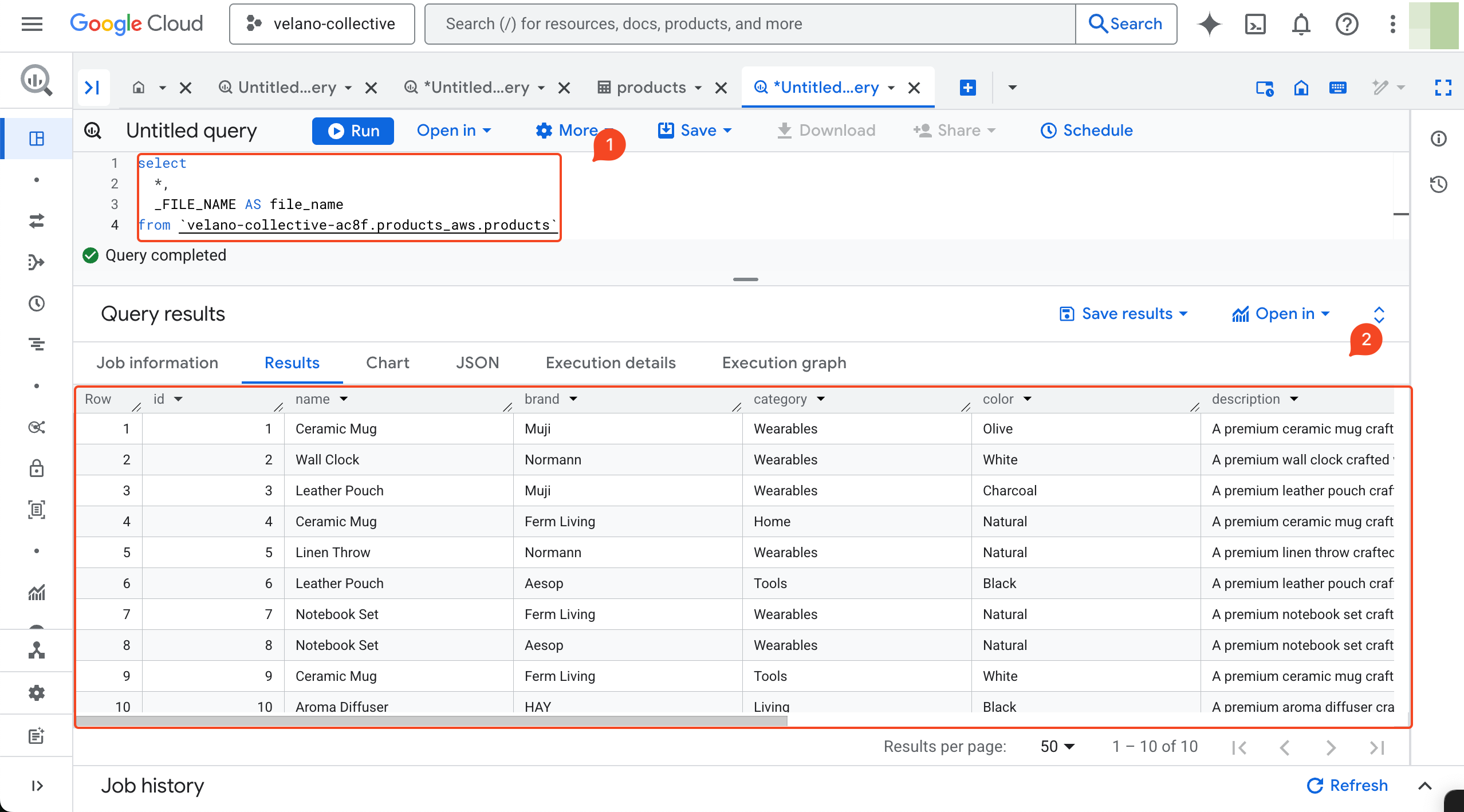This screenshot has width=1464, height=812.
Task: Open the main navigation hamburger menu
Action: pos(32,24)
